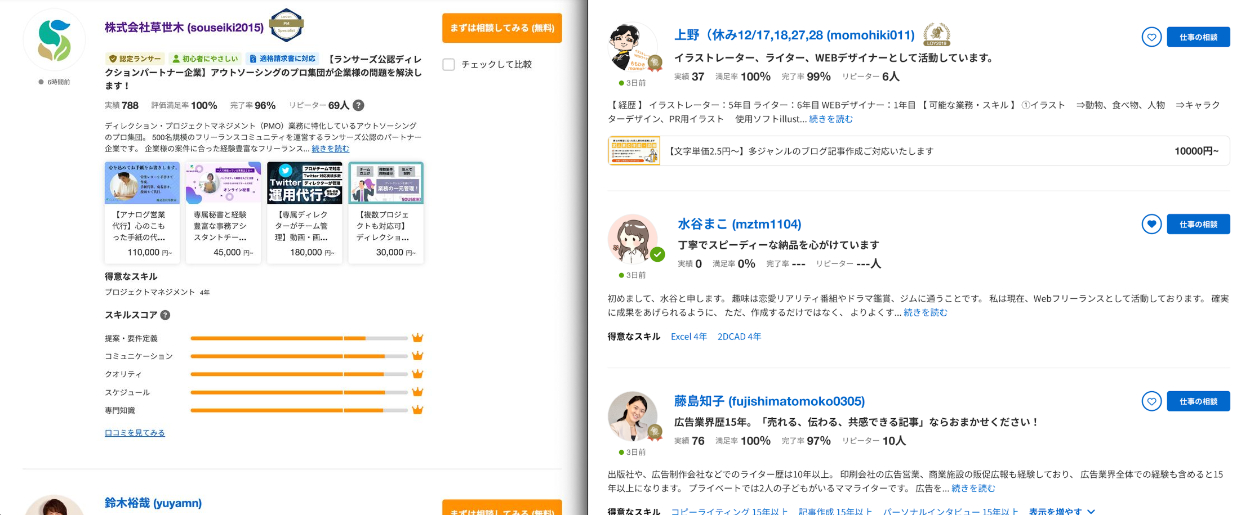The width and height of the screenshot is (1250, 515).
Task: Open the 口コミを見てみる link
Action: [x=135, y=433]
